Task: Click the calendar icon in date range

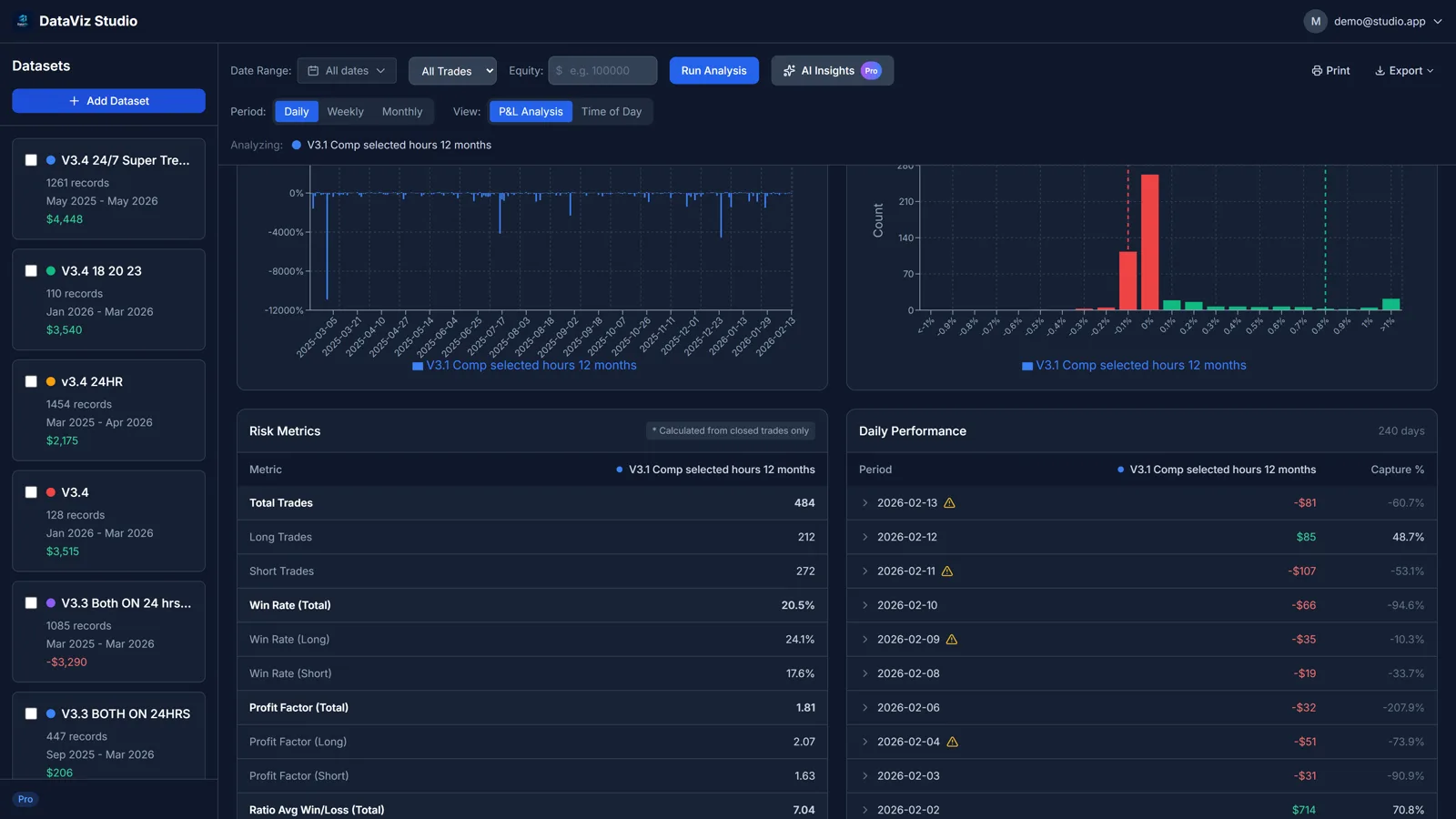Action: (313, 71)
